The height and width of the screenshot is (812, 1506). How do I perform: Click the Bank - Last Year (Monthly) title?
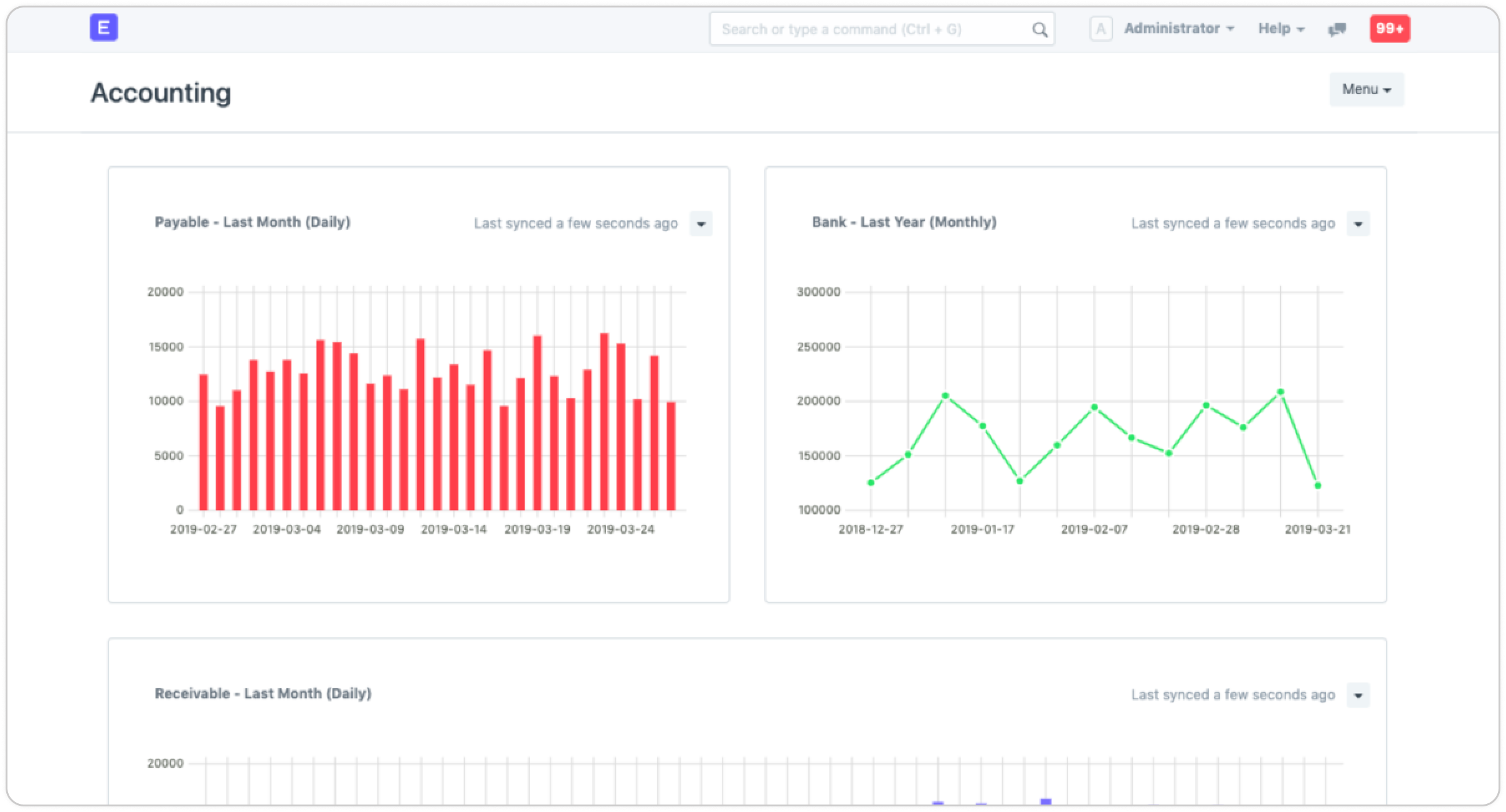tap(904, 222)
